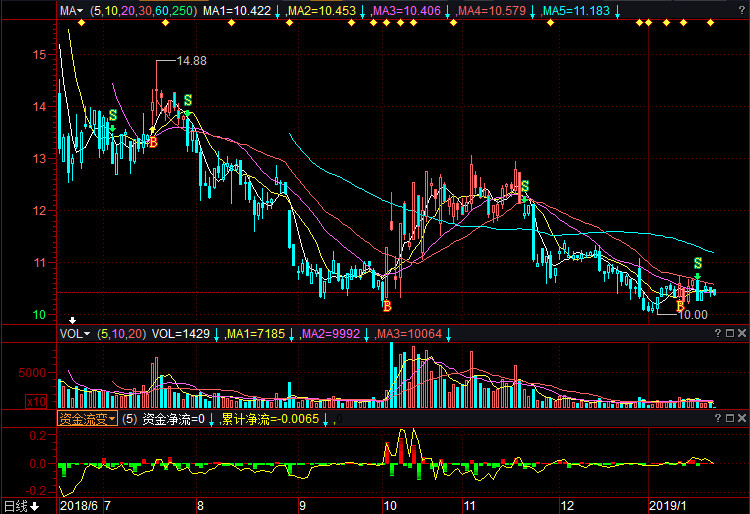750x514 pixels.
Task: Click the lone diamond marker before December
Action: click(x=550, y=22)
